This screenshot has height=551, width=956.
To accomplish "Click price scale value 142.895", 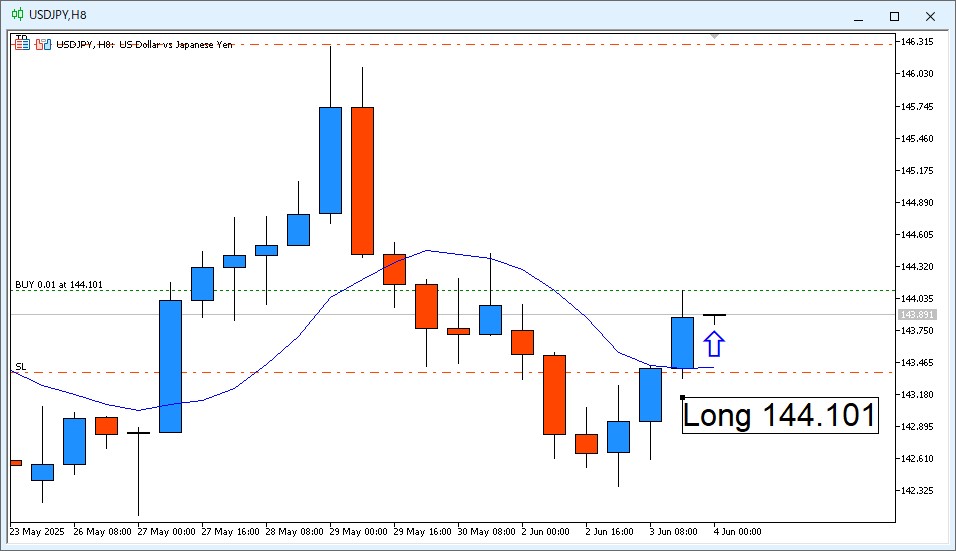I will (917, 427).
